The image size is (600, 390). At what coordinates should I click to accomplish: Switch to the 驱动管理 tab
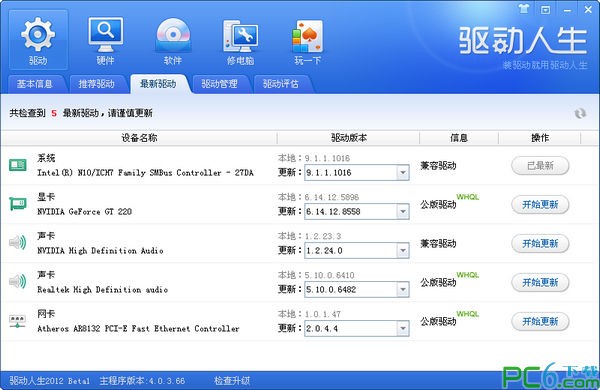220,84
